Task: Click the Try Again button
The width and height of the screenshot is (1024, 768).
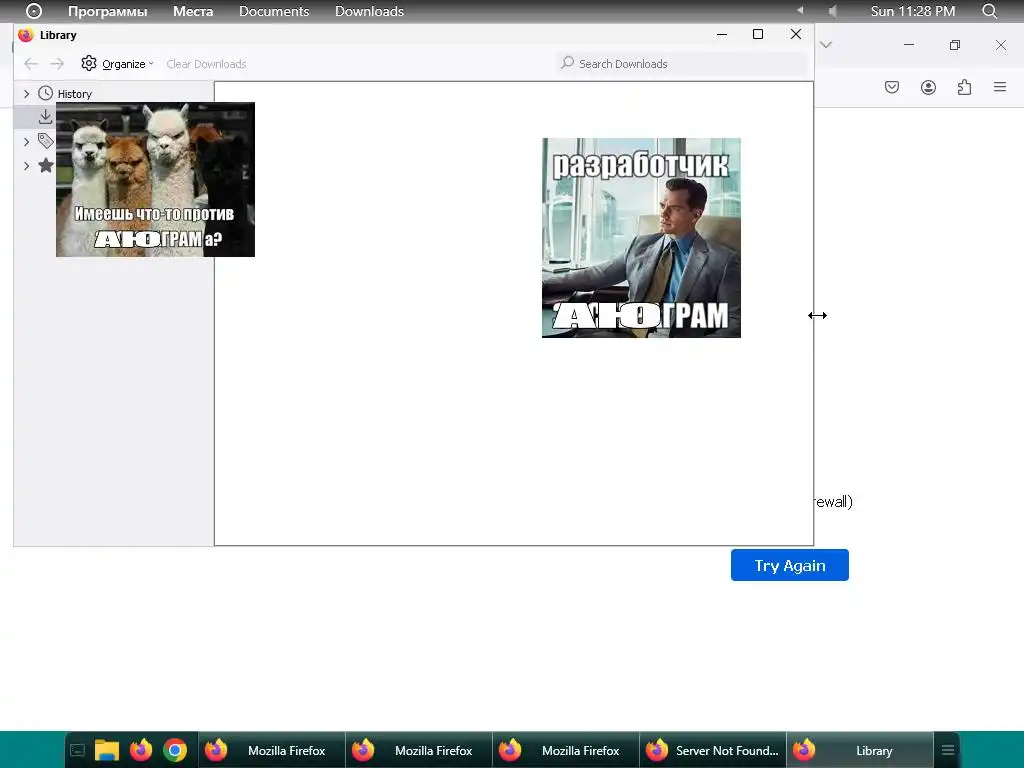Action: 790,565
